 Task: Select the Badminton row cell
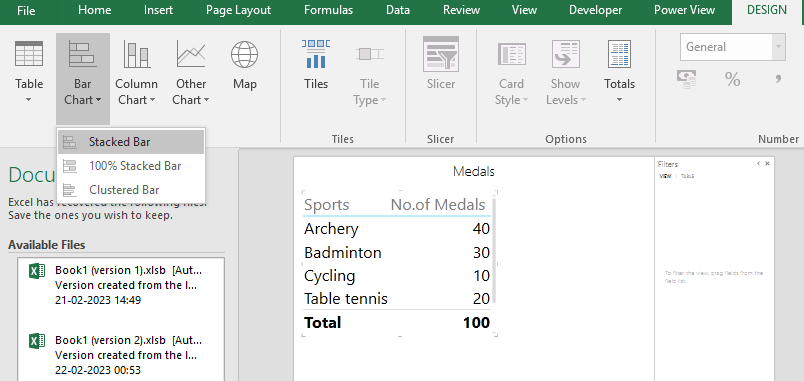point(343,252)
